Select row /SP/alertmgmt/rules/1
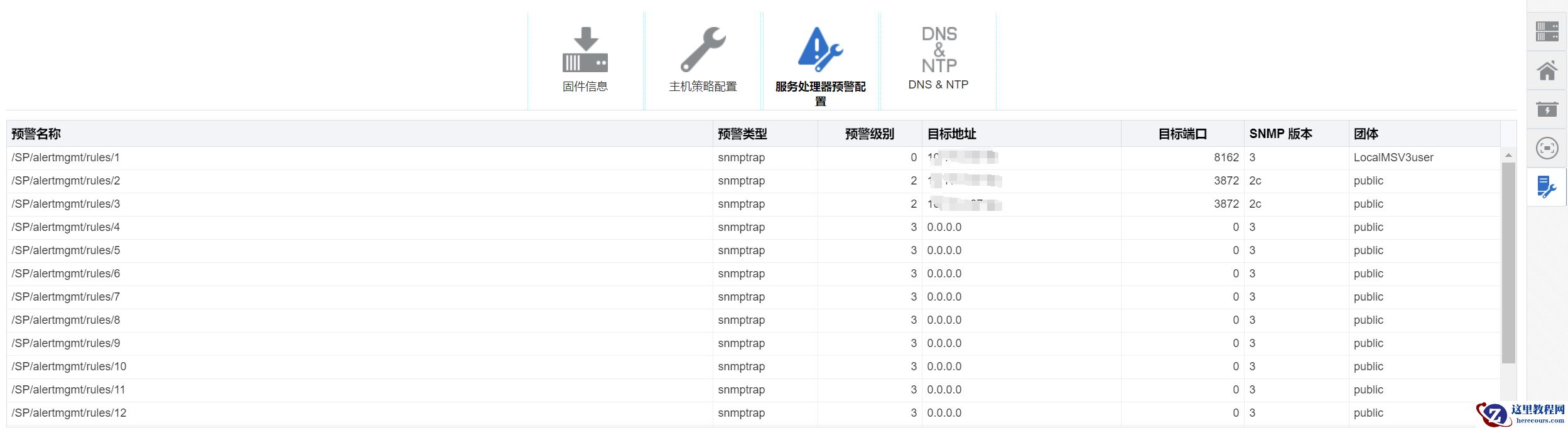This screenshot has width=1568, height=428. pos(754,158)
